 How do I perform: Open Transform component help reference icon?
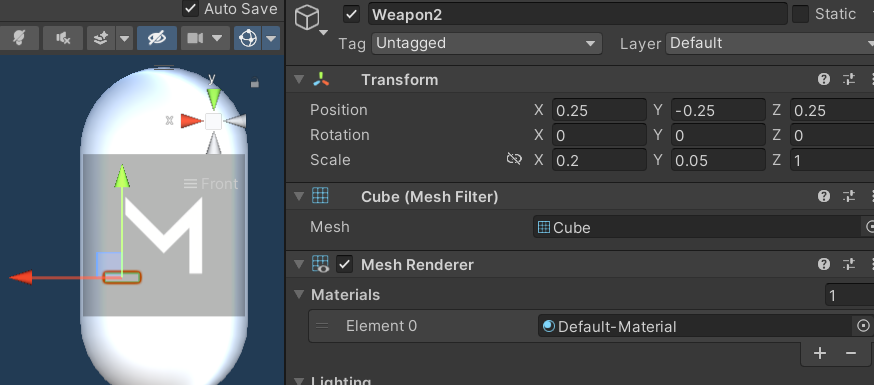click(824, 80)
